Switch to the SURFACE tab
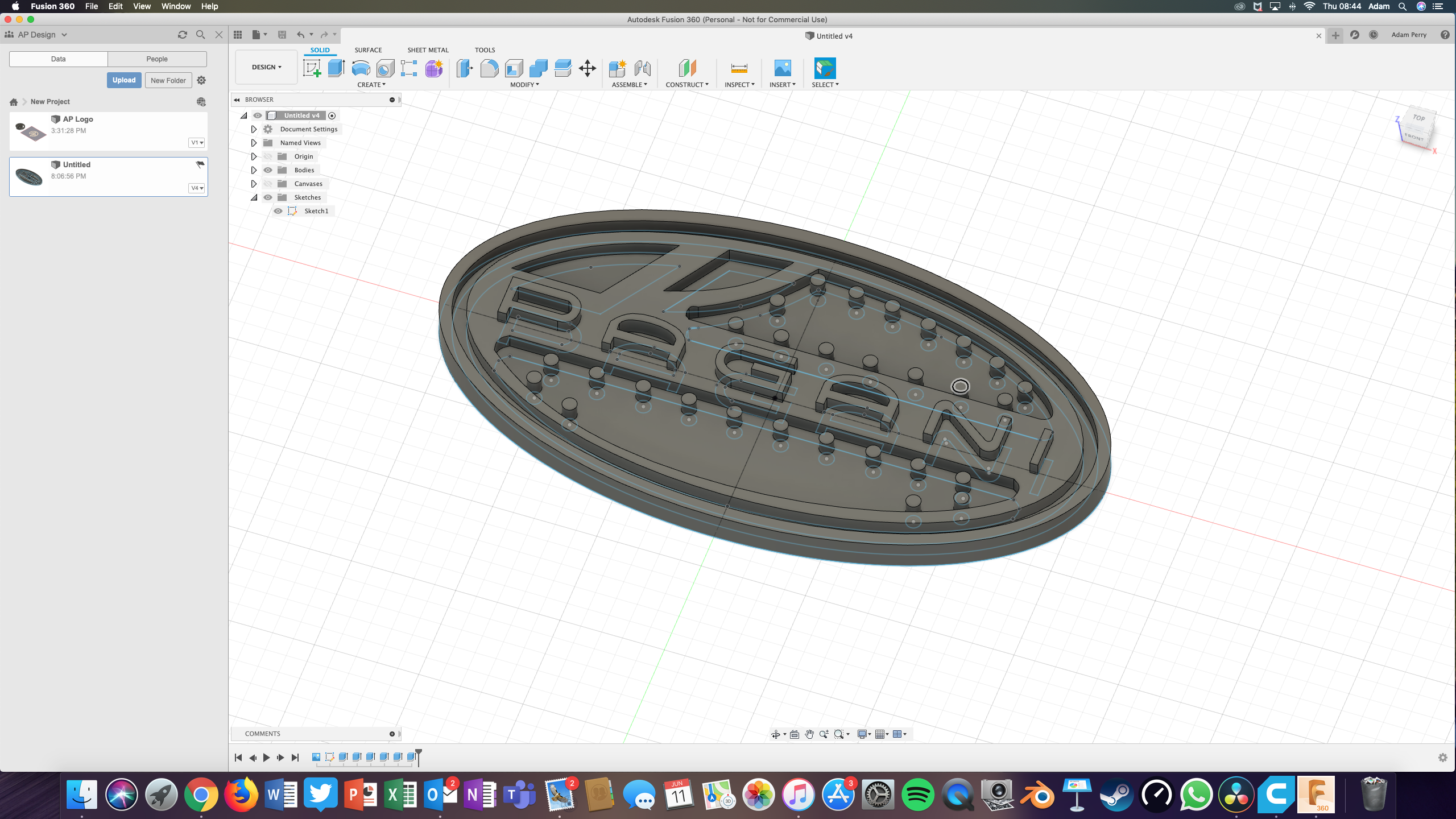This screenshot has width=1456, height=819. pos(368,50)
